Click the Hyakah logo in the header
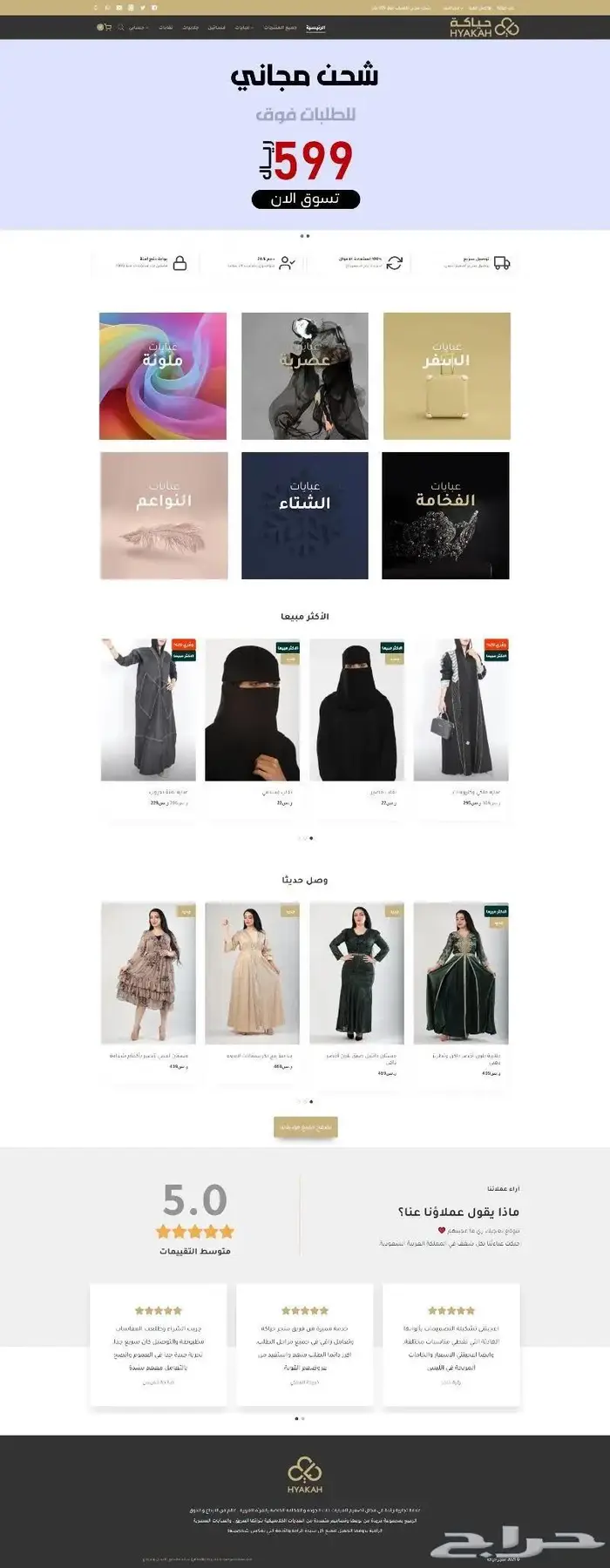 pyautogui.click(x=484, y=27)
